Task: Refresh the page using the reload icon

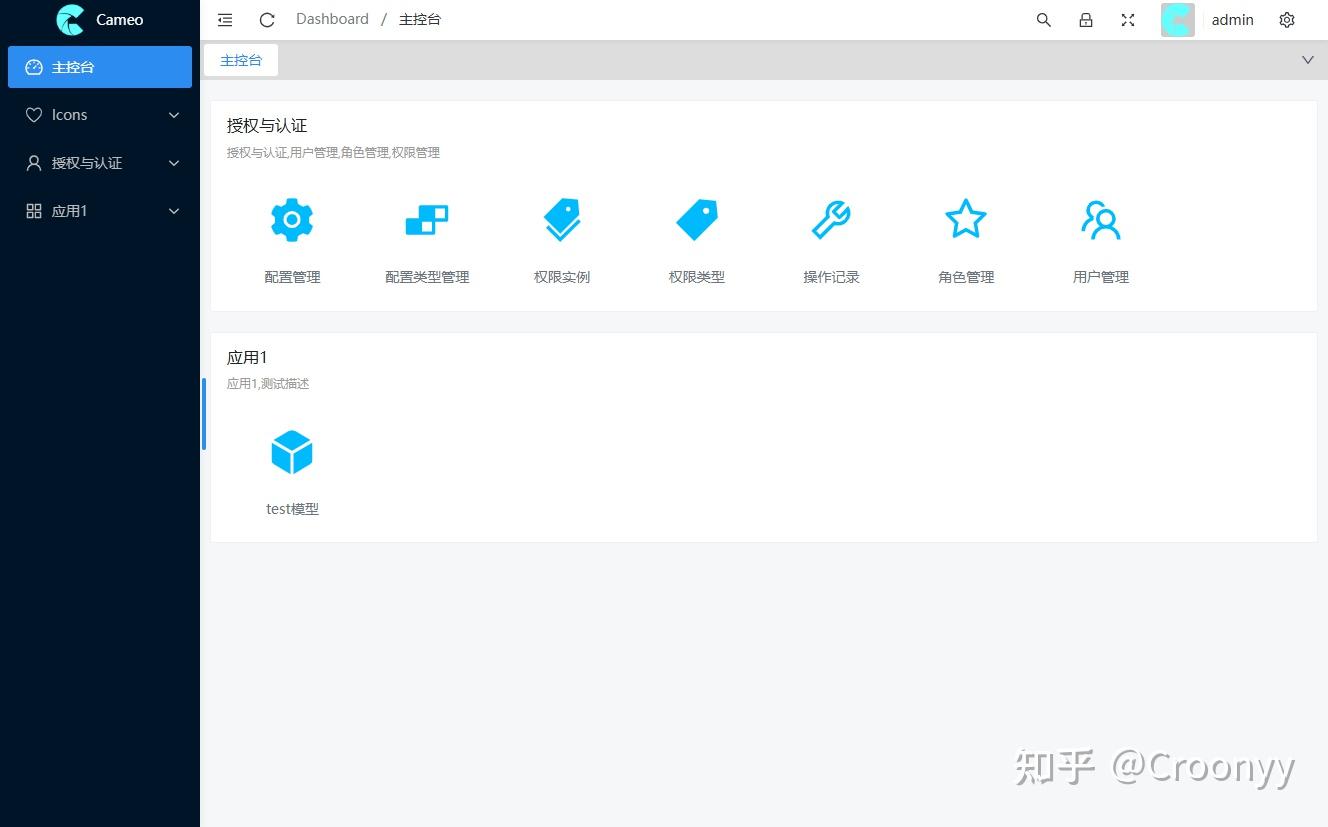Action: [265, 19]
